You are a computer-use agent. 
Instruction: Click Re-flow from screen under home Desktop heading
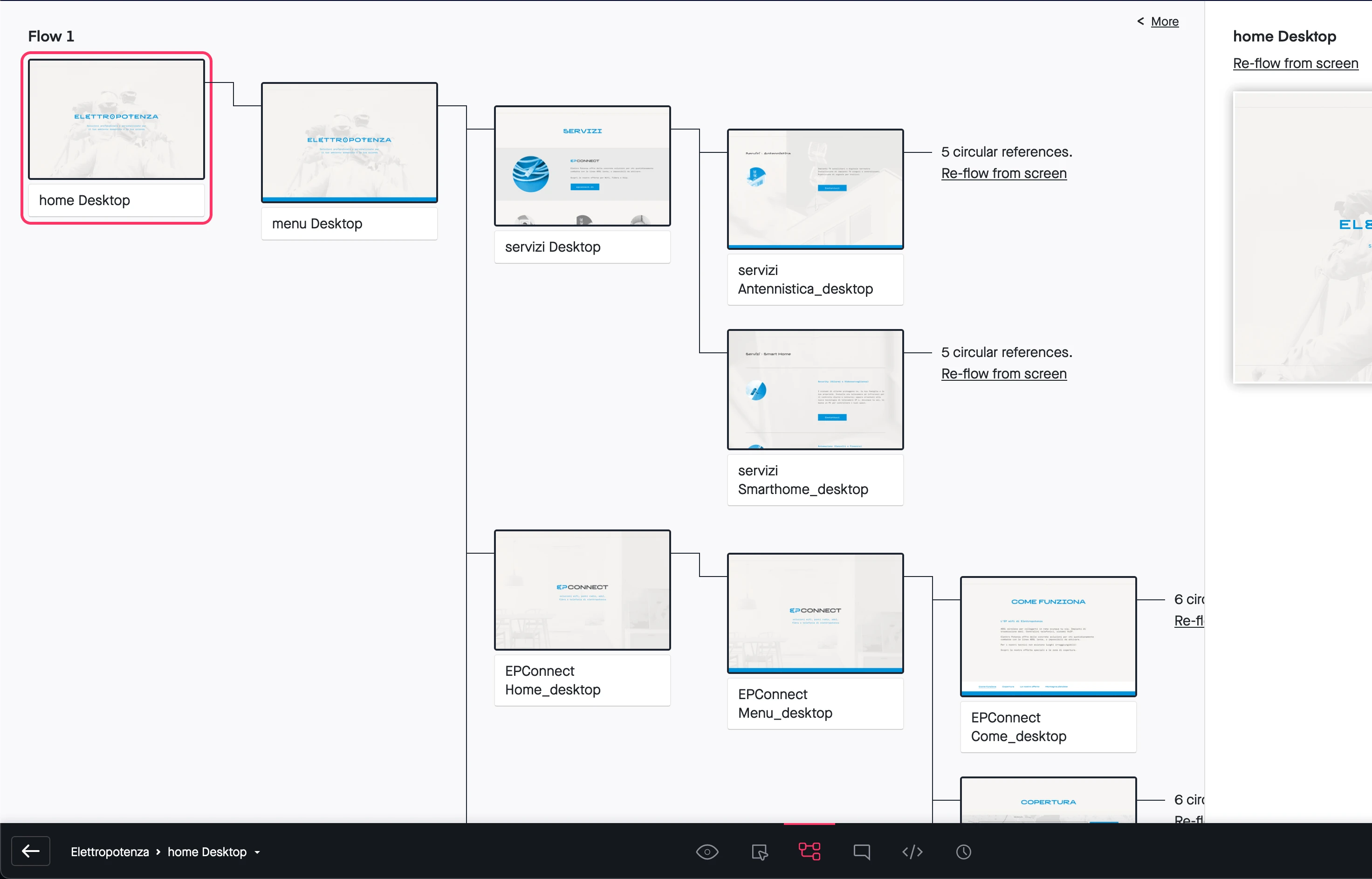[x=1295, y=63]
